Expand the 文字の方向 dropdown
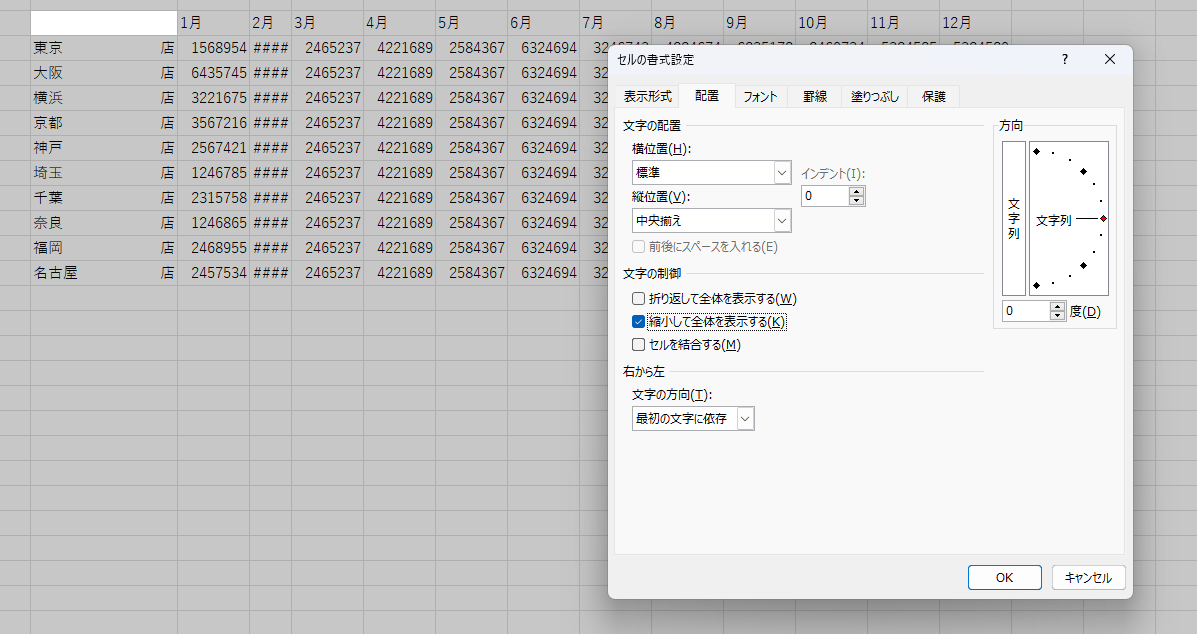This screenshot has width=1197, height=634. (745, 419)
